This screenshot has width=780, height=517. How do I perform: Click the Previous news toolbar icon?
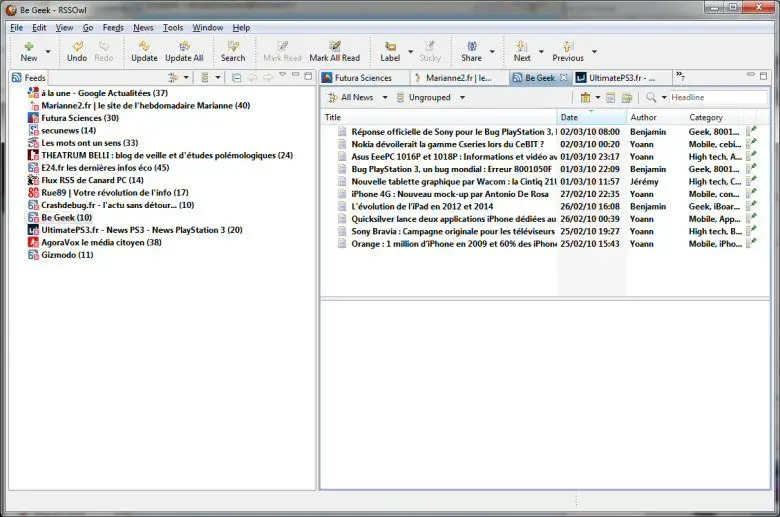tap(568, 51)
